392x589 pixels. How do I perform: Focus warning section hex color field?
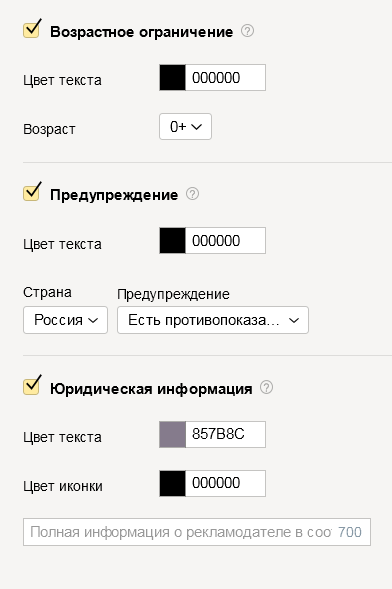coord(225,240)
